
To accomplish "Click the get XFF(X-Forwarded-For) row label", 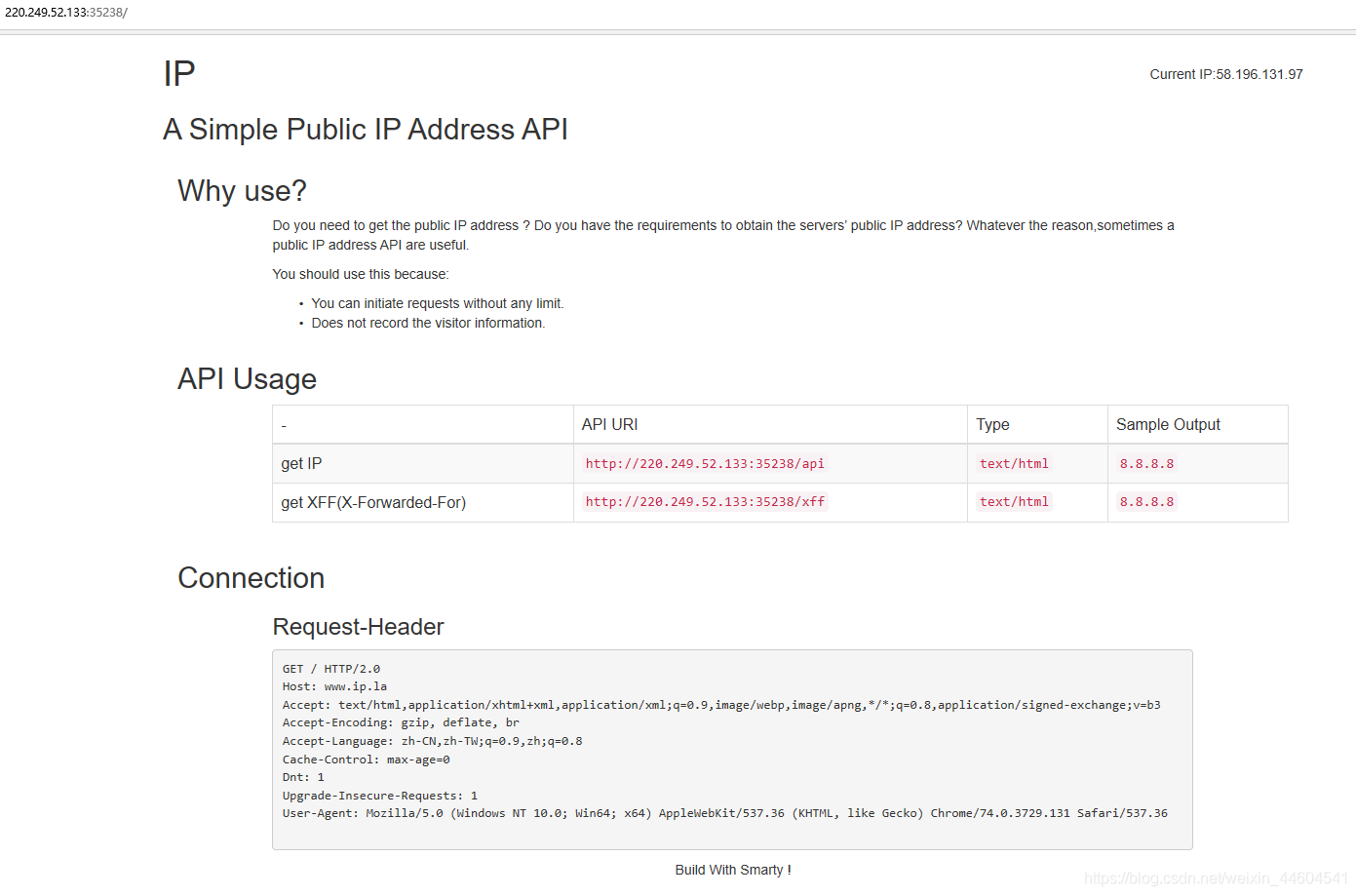I will tap(373, 502).
